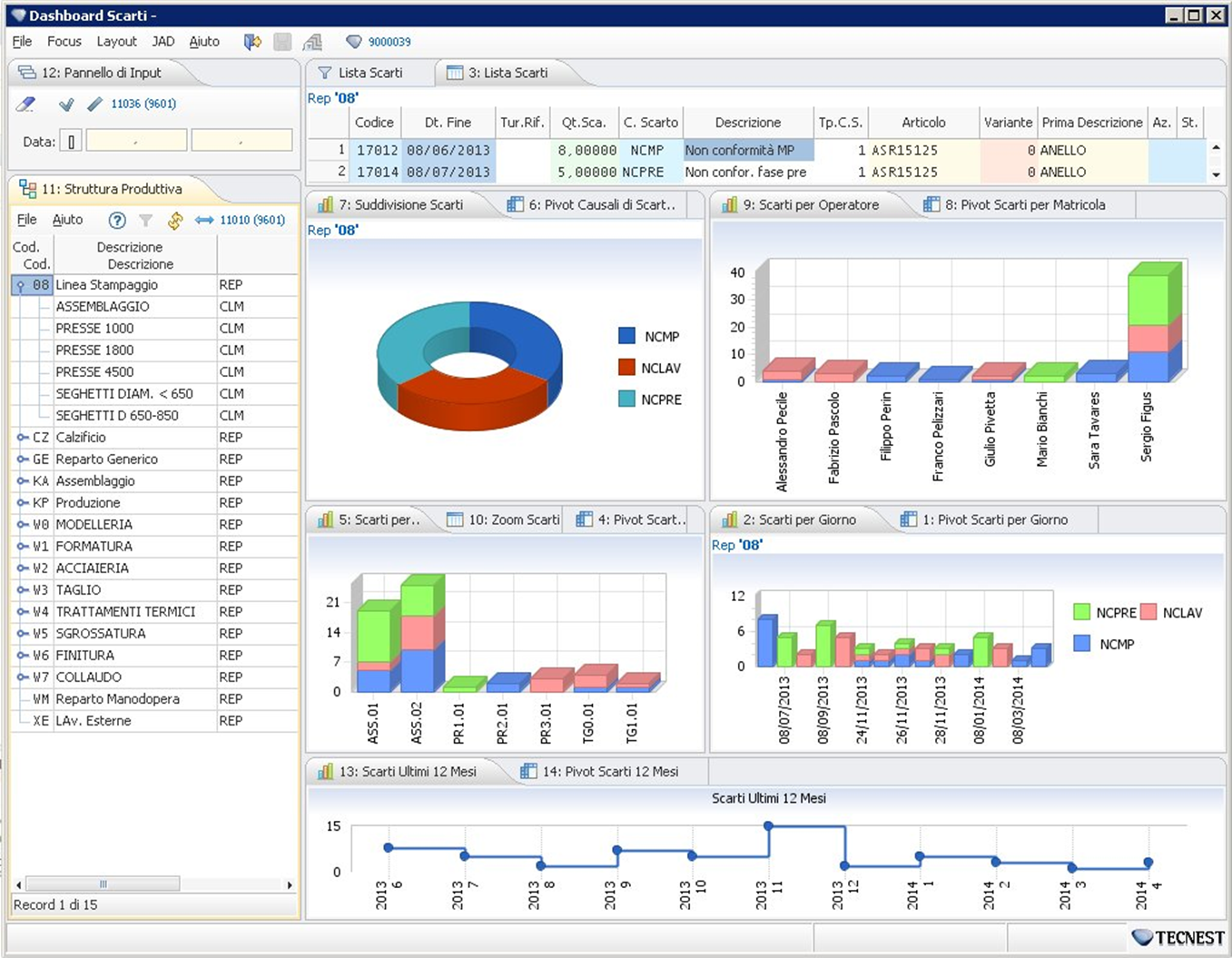Click the first Data input field

tap(136, 141)
